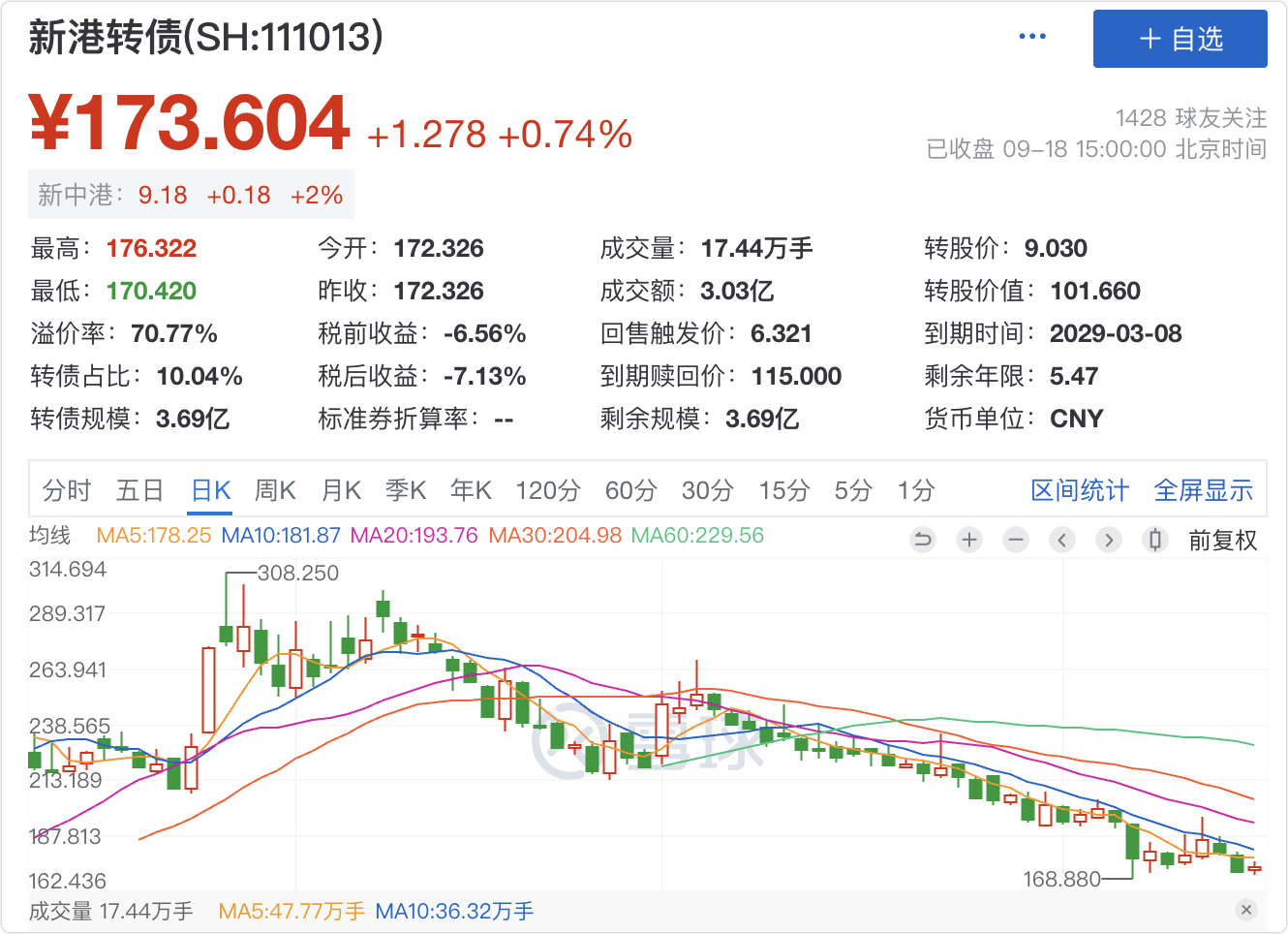Viewport: 1288px width, 934px height.
Task: Open the three-dot more options menu
Action: 1032,37
